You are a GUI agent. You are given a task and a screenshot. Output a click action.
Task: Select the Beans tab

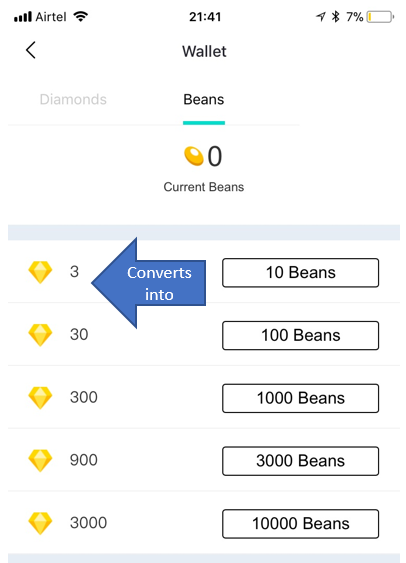[204, 99]
